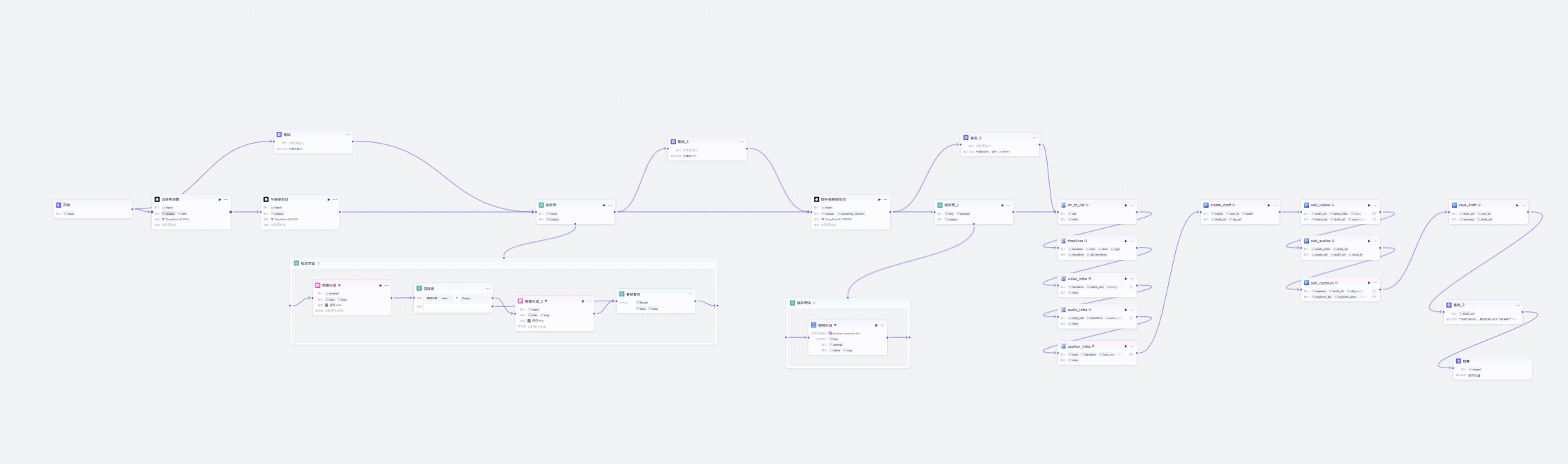Open the three-dot menu on 输出_2 node
Screen dimensions: 1568x464
(1034, 138)
